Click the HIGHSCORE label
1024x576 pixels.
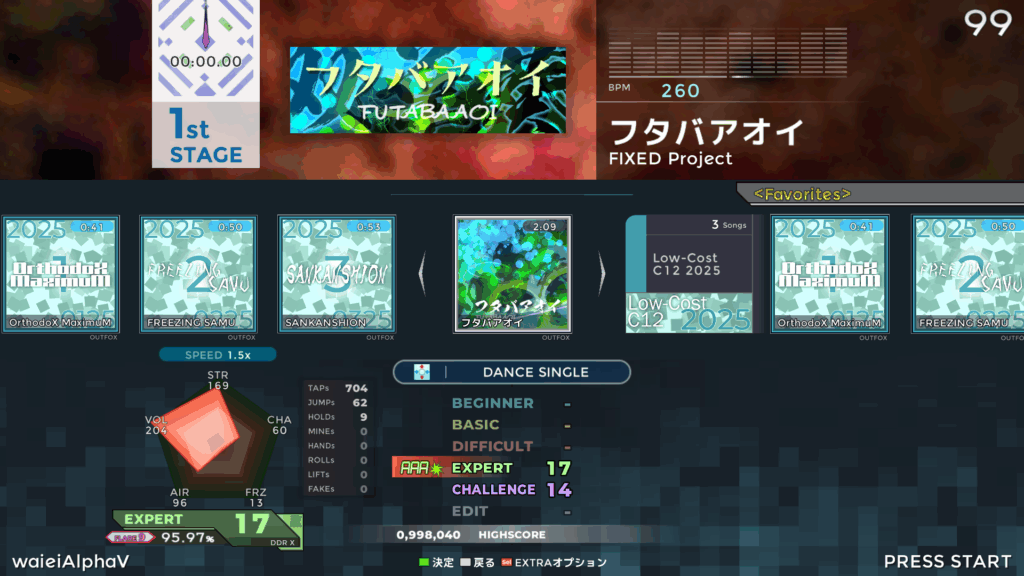[512, 535]
